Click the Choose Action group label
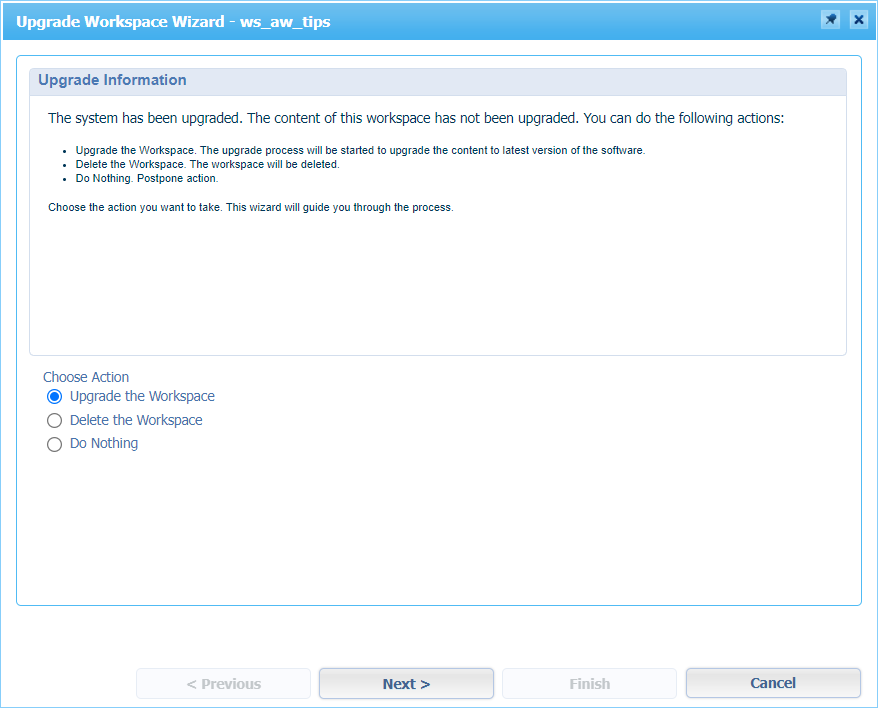Screen dimensions: 878x708 pos(86,377)
